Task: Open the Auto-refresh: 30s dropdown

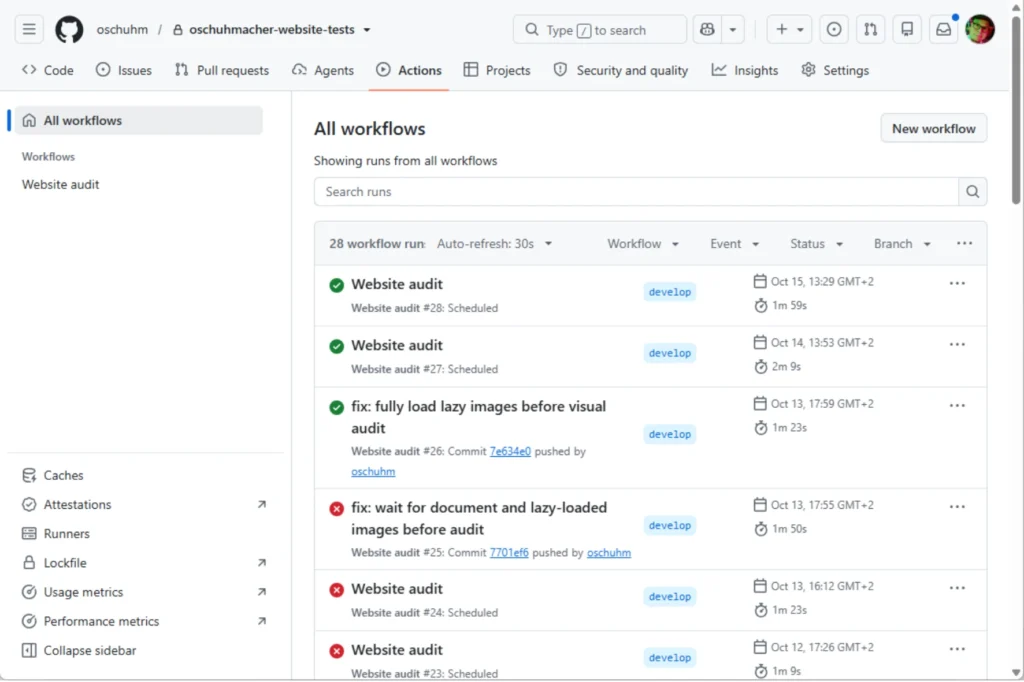Action: click(x=494, y=244)
